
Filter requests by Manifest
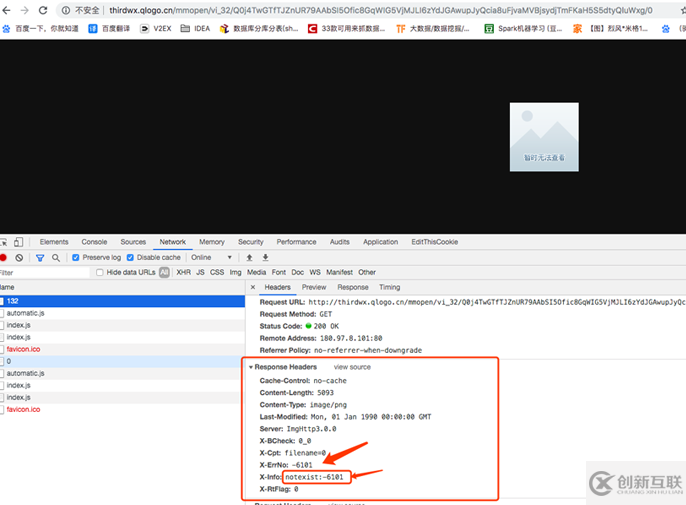340,273
